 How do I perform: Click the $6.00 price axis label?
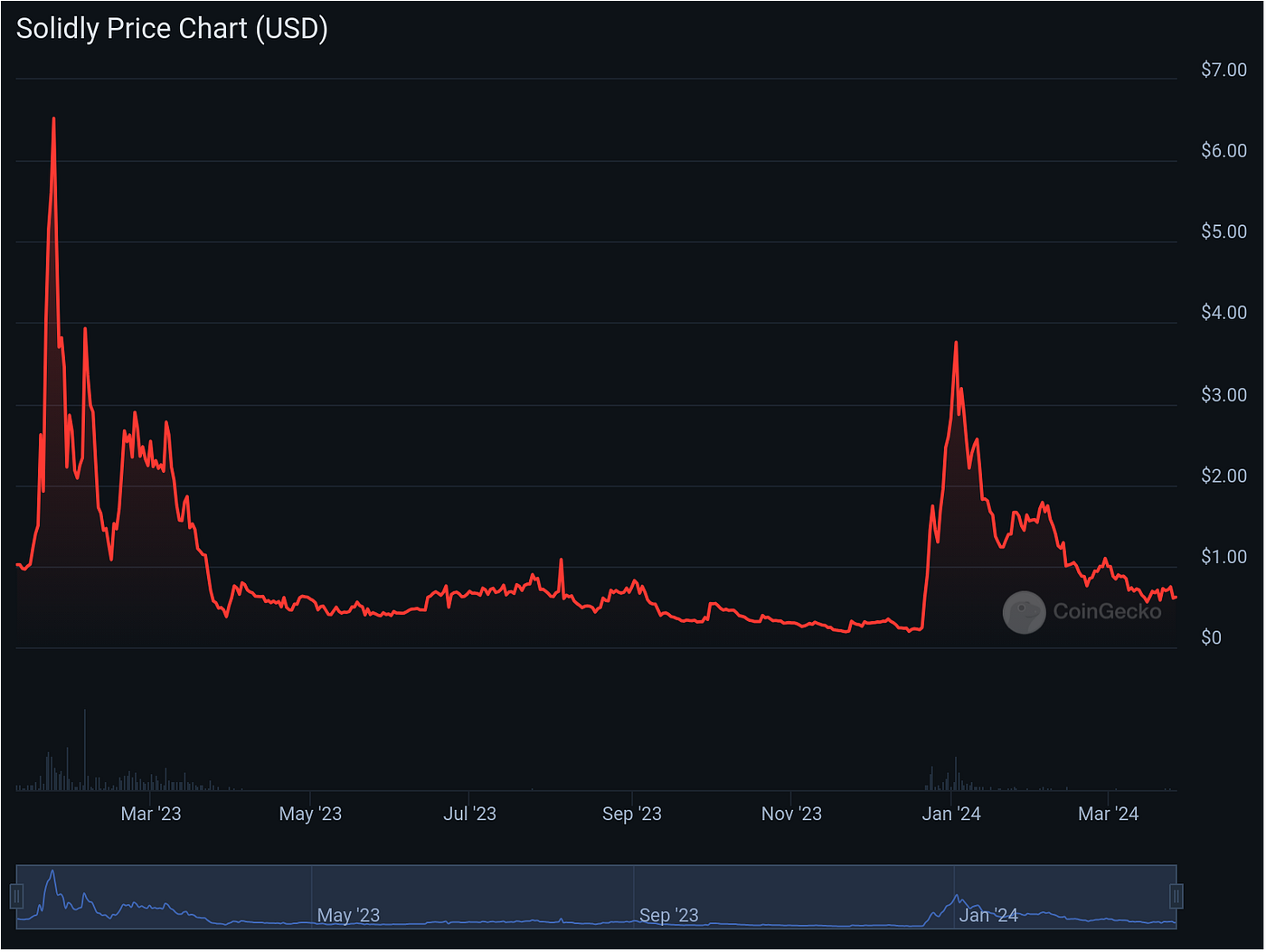click(1223, 151)
